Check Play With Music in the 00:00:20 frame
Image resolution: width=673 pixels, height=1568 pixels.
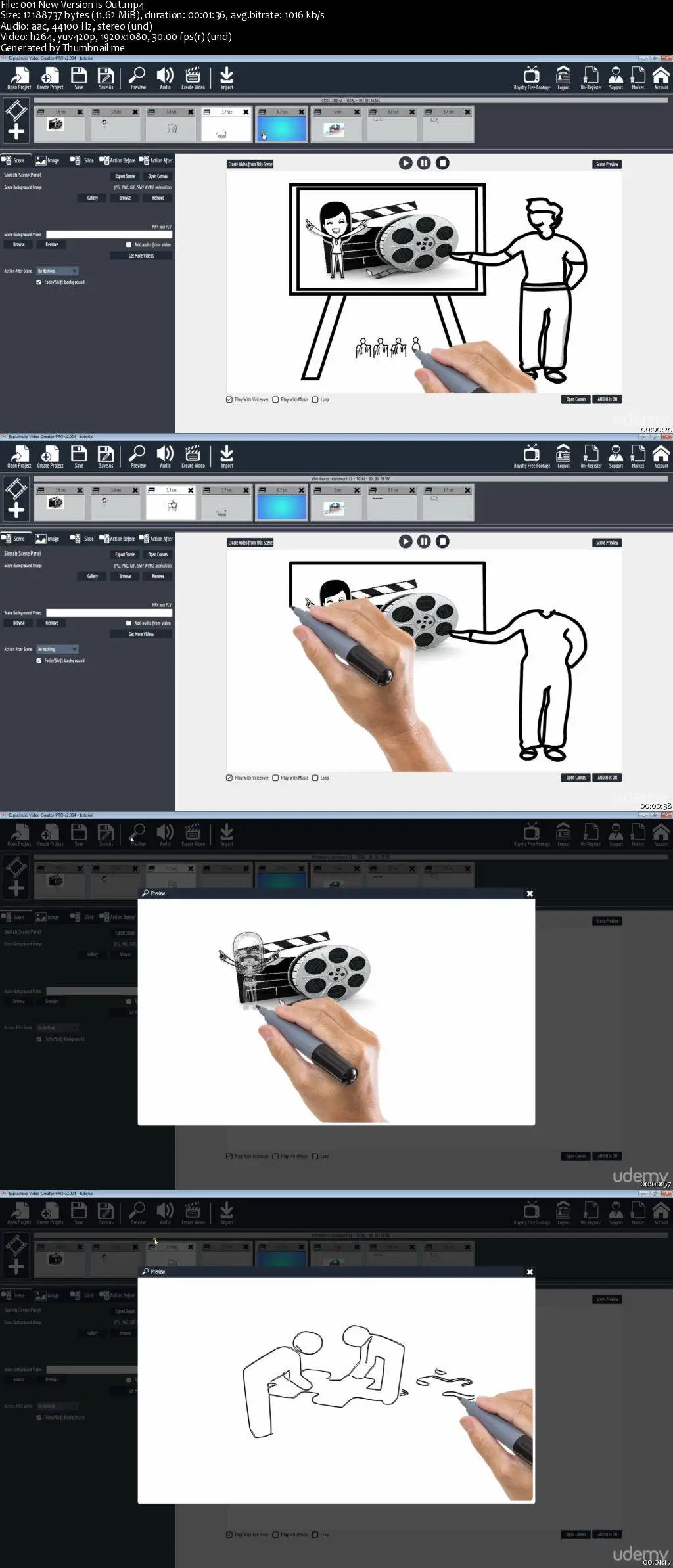[275, 399]
